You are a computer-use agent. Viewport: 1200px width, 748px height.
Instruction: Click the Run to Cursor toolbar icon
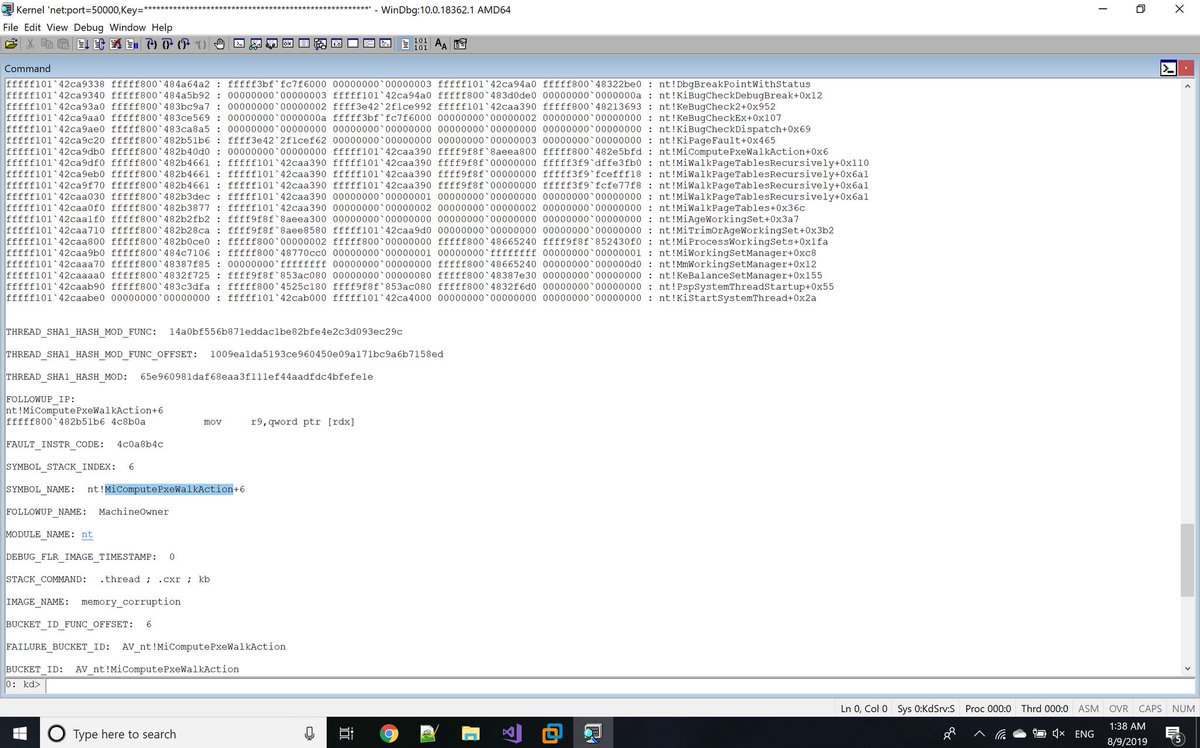[x=200, y=44]
